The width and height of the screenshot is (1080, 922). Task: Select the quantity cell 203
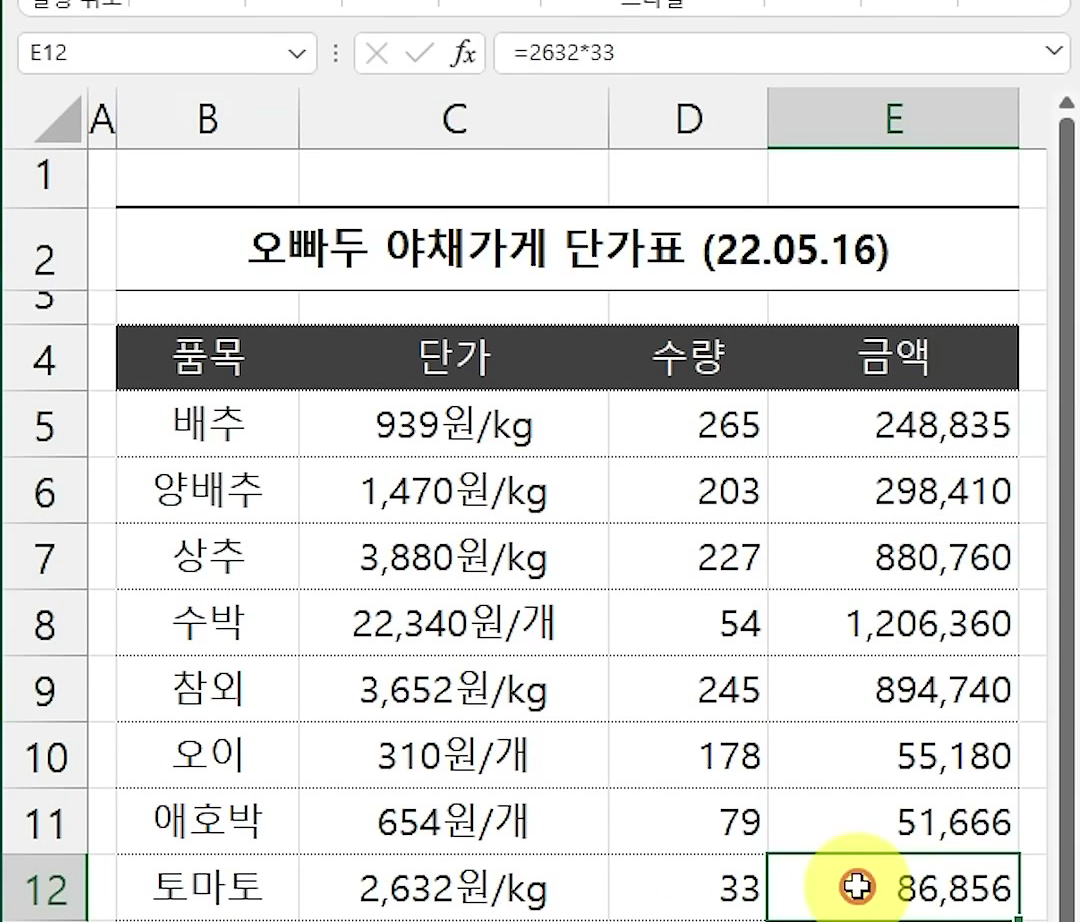point(688,490)
